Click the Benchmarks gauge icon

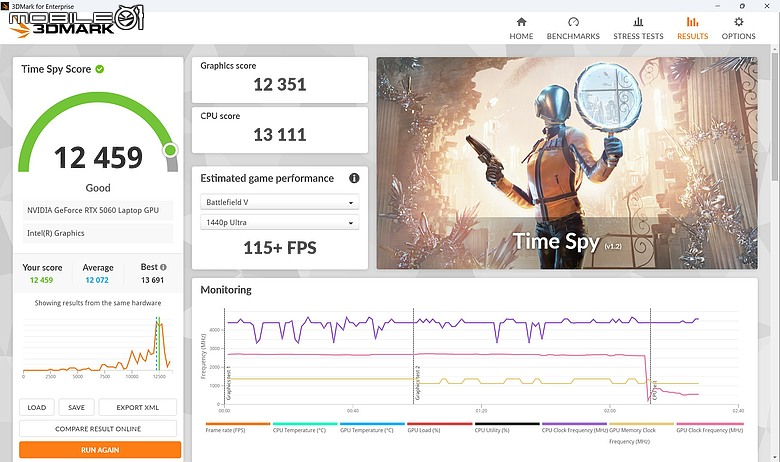pos(573,21)
